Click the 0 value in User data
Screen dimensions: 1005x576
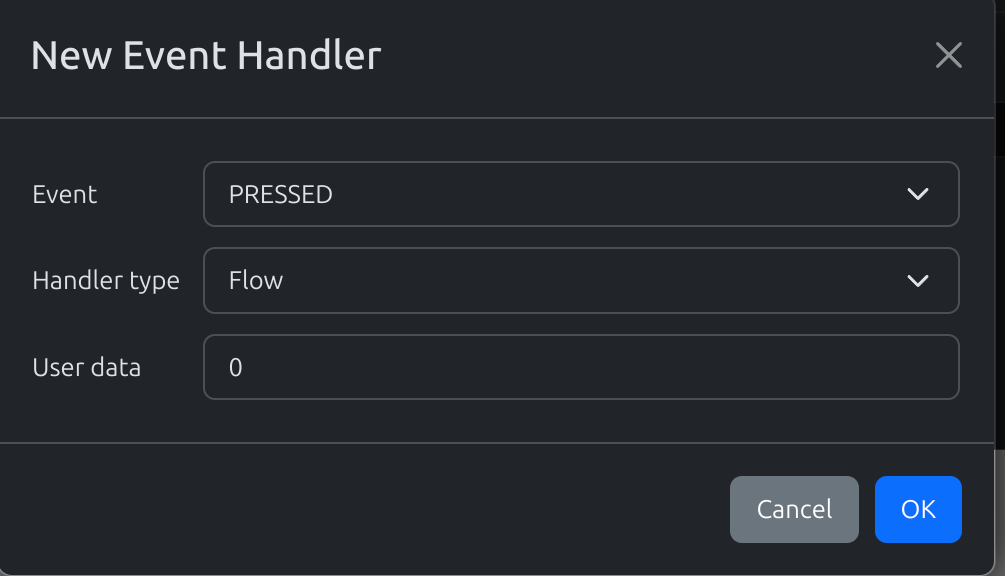tap(236, 367)
